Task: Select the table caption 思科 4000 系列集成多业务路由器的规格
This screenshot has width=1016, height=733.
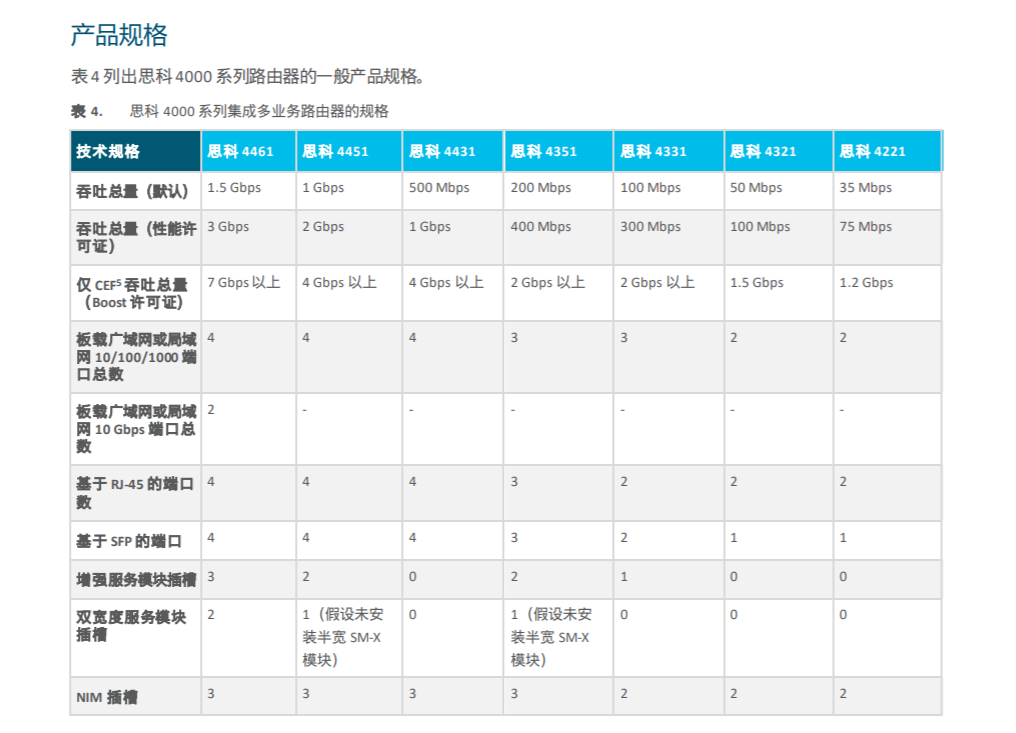Action: coord(259,111)
